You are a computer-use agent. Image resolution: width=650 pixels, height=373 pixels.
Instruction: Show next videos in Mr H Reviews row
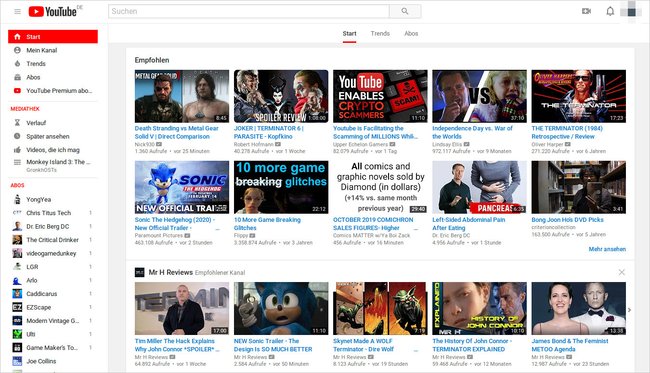point(629,310)
